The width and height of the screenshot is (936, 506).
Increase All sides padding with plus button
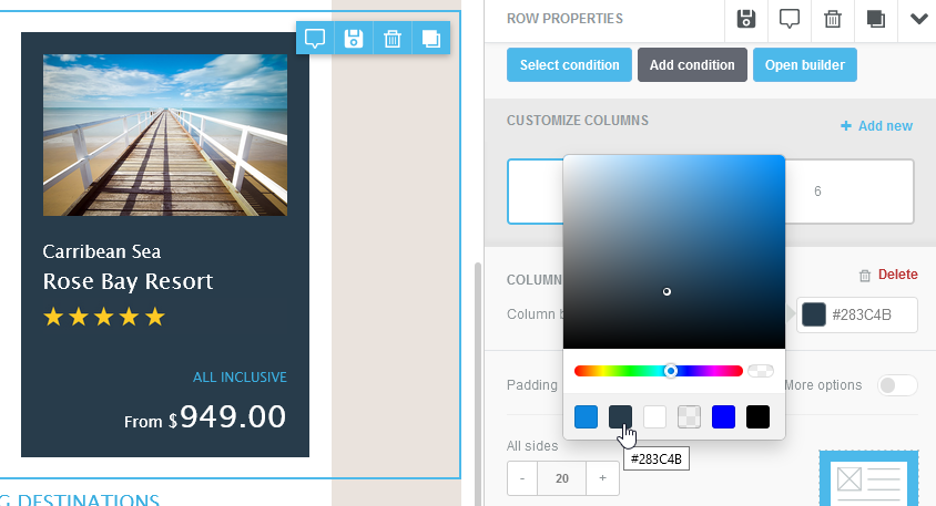pos(602,479)
